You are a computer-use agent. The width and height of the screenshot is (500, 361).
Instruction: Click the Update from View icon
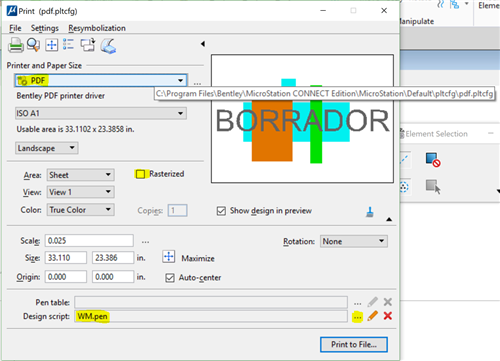(x=88, y=45)
